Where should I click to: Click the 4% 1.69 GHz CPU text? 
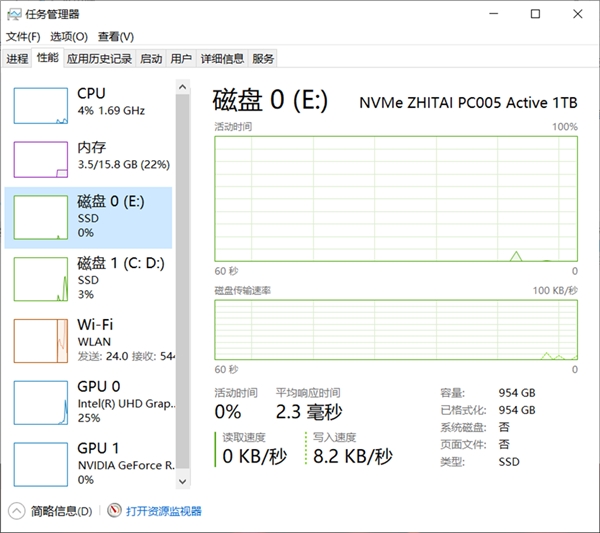[111, 111]
